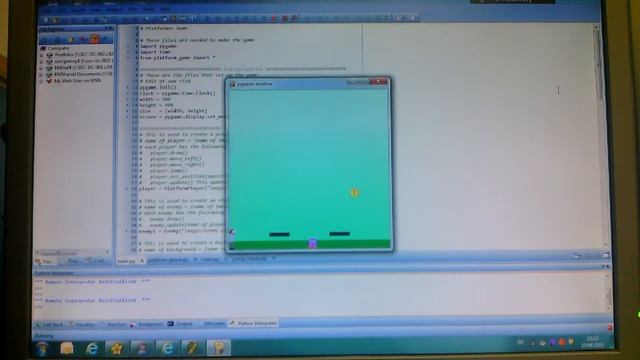Click the purple player character in game
The image size is (640, 360).
point(312,244)
